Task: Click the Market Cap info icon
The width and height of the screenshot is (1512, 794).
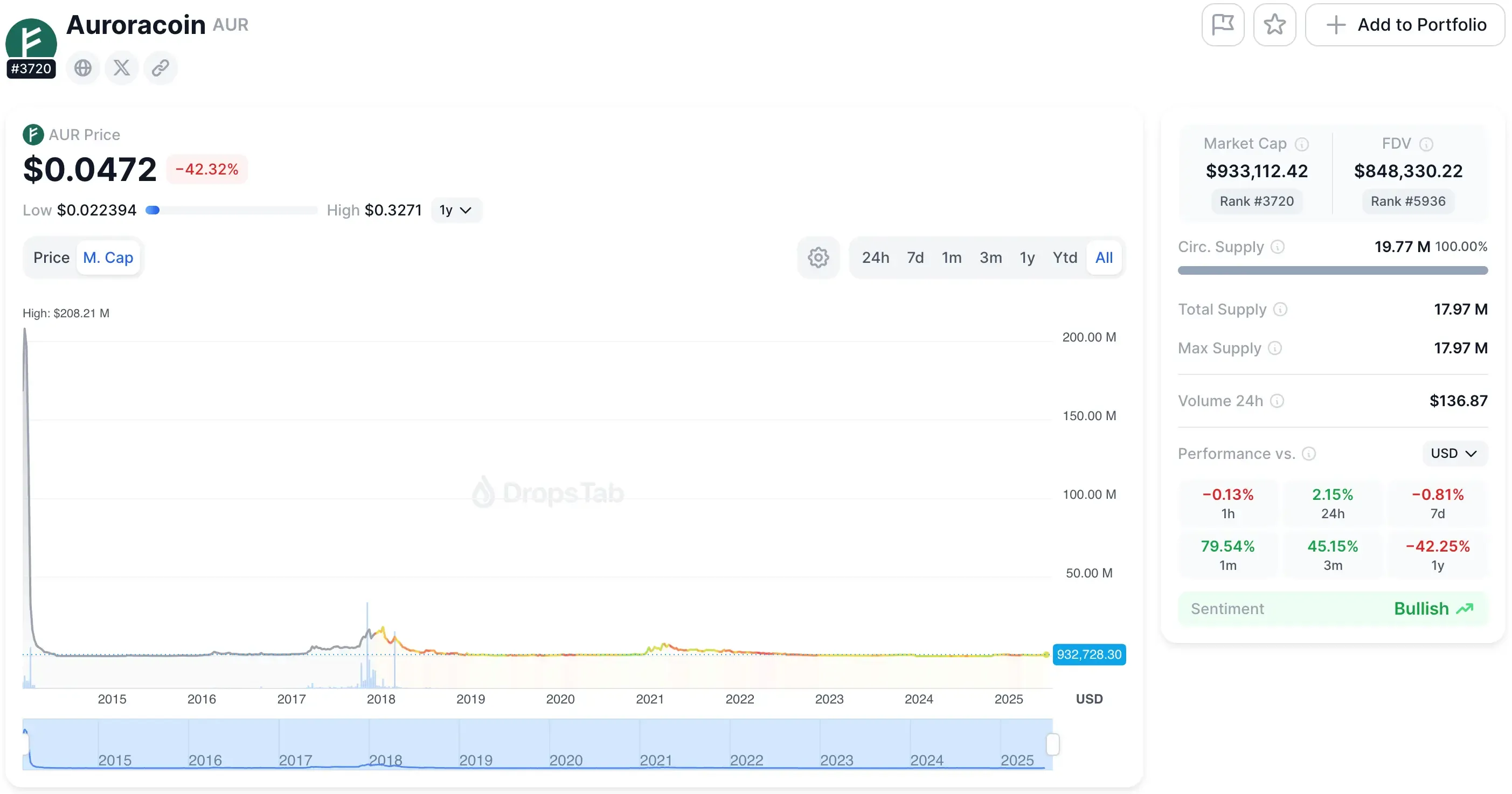Action: click(1302, 144)
